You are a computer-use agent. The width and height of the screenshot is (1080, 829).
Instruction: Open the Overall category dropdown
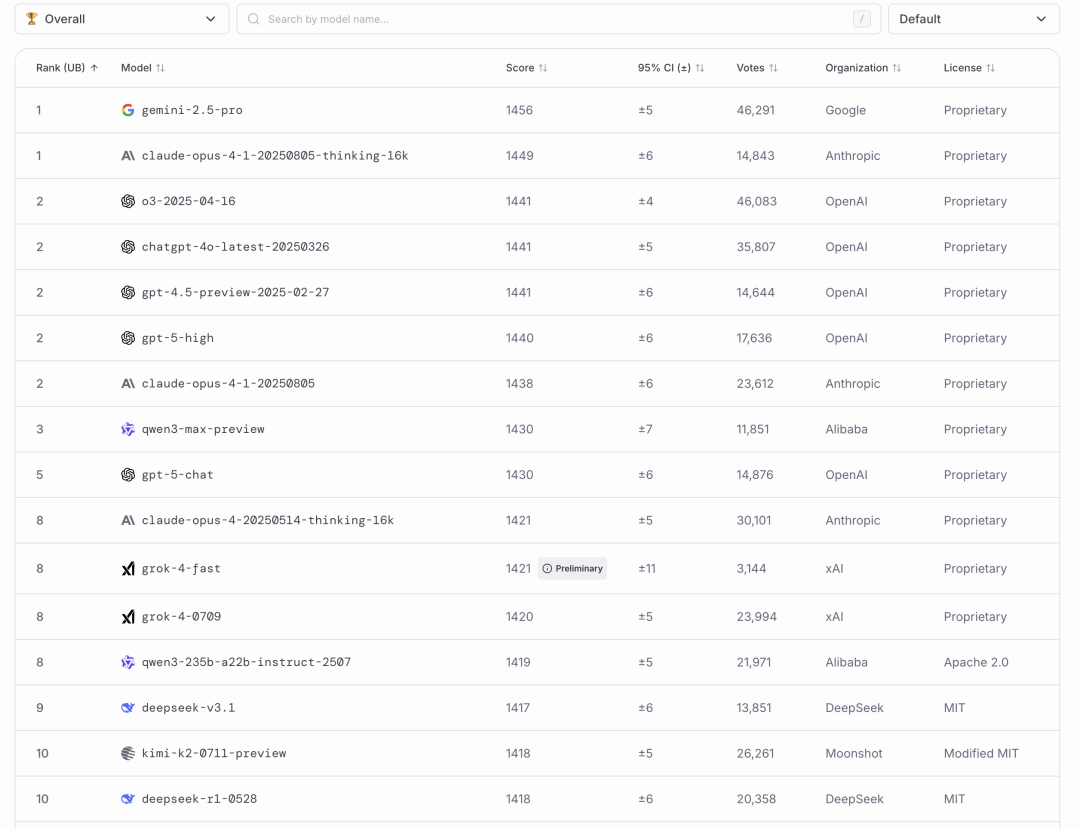tap(122, 19)
